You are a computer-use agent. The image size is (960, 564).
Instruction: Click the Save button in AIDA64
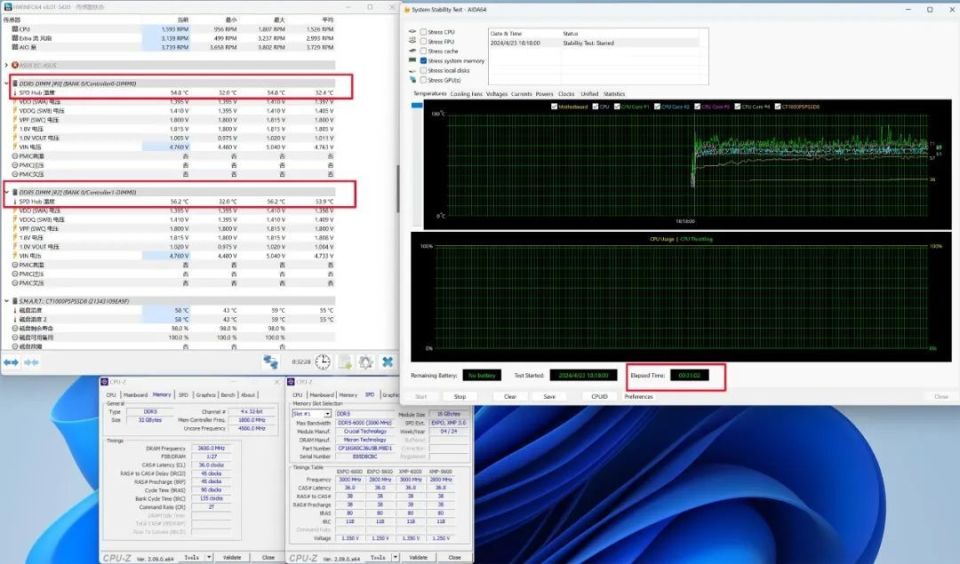(x=550, y=397)
